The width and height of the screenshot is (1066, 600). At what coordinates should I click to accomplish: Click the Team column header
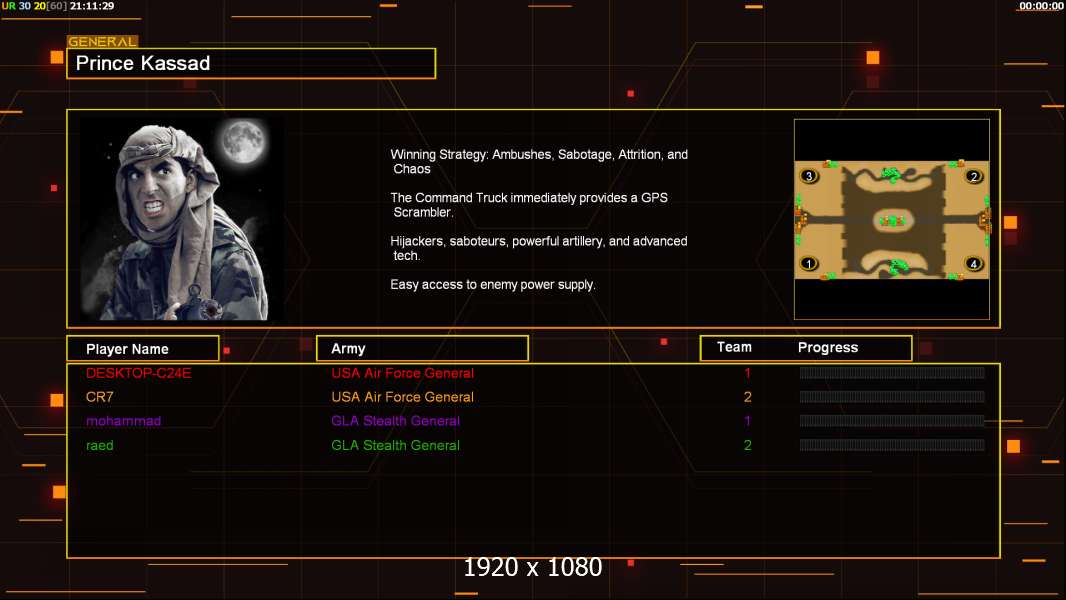click(734, 347)
